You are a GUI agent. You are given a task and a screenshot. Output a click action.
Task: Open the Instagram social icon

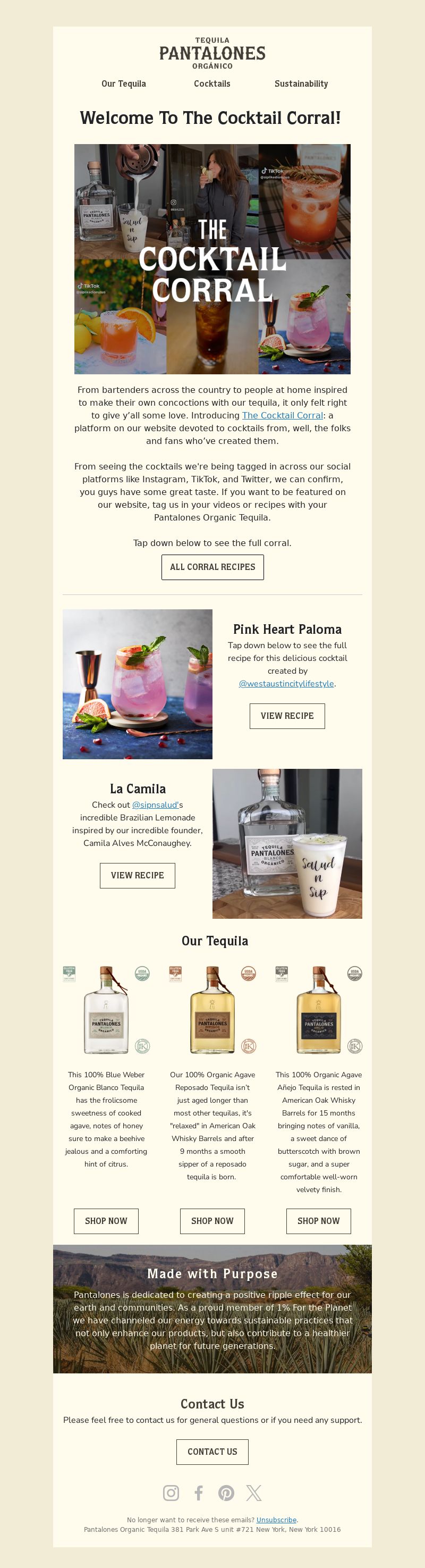171,1492
